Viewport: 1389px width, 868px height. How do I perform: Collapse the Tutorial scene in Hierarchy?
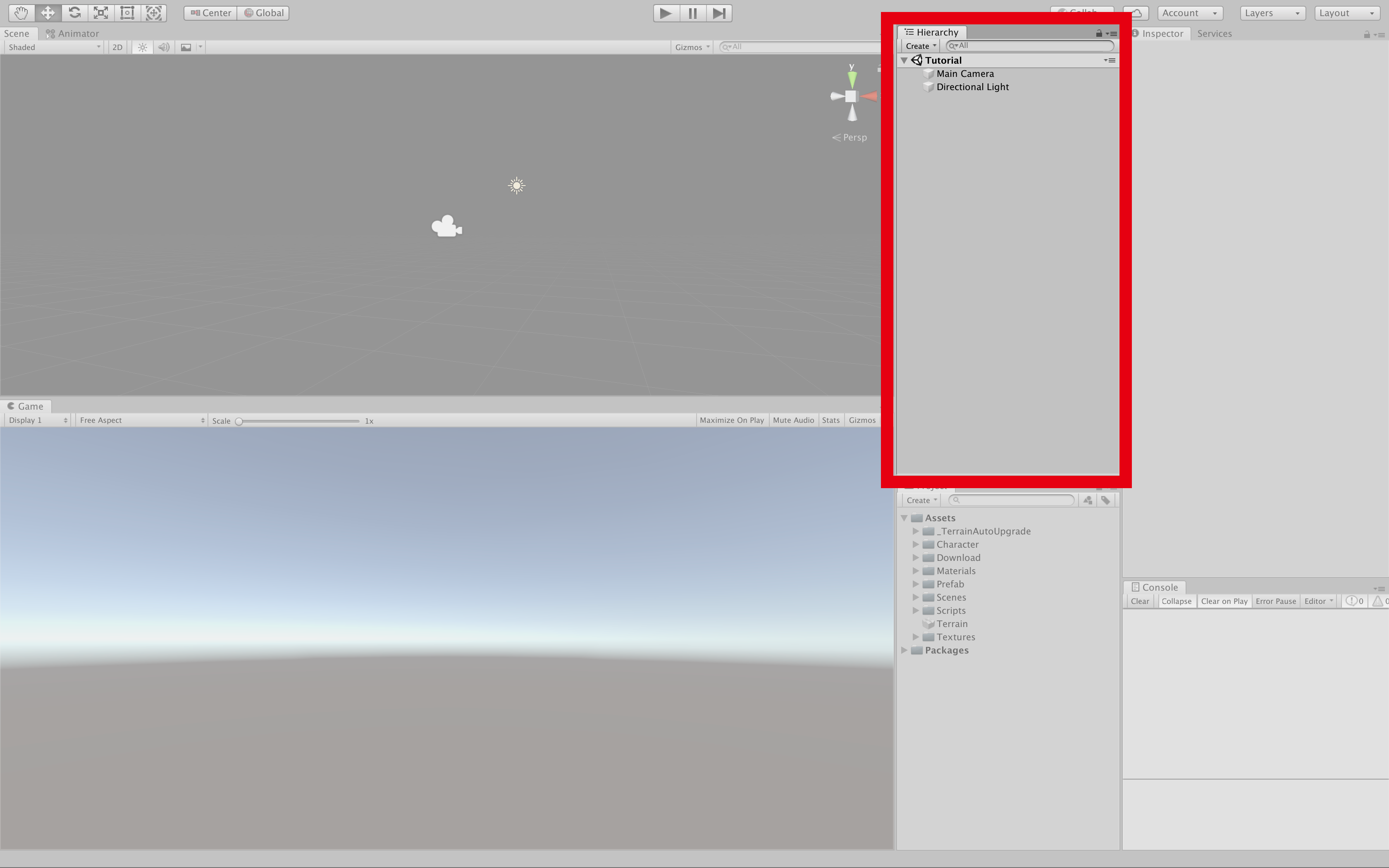point(904,60)
